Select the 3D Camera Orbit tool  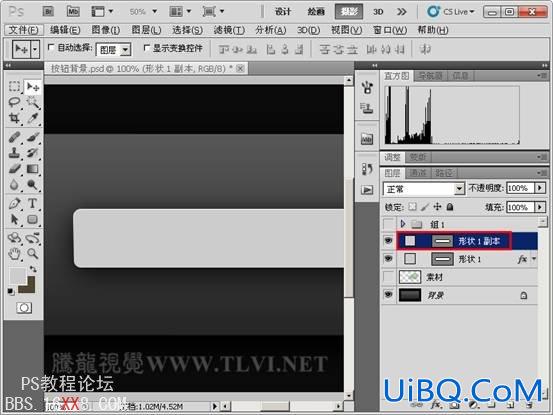point(33,238)
